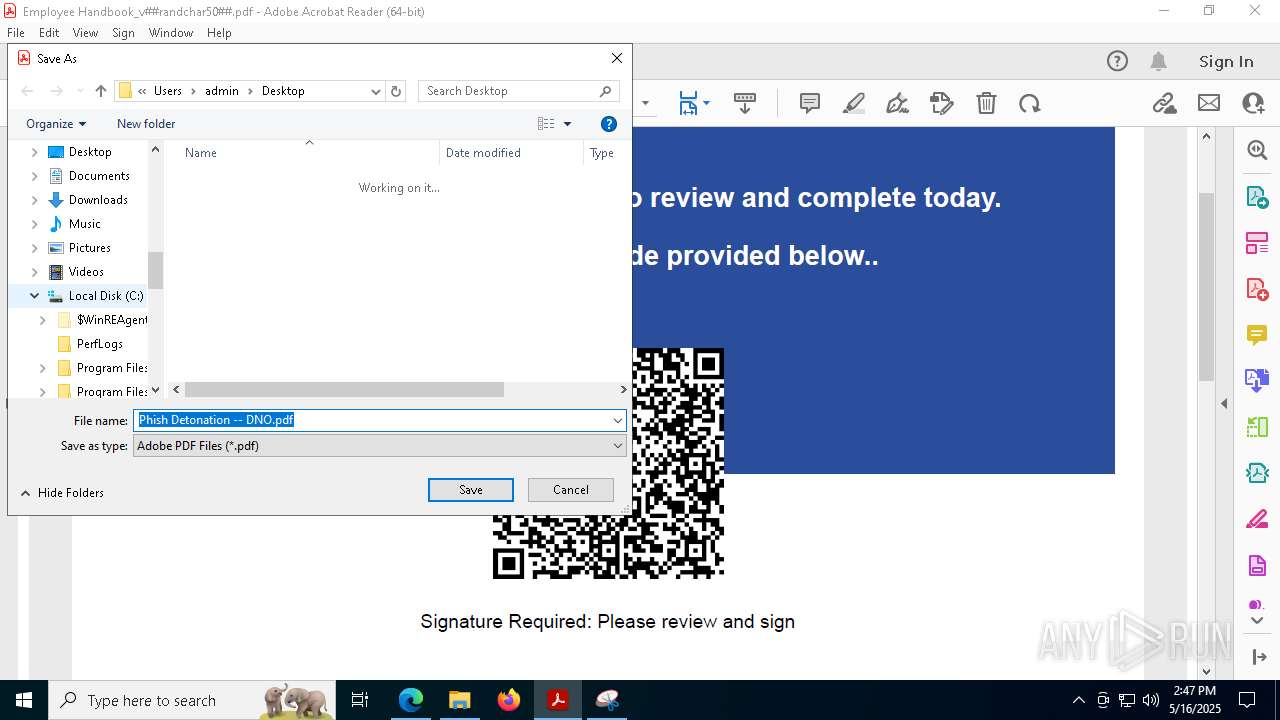Image resolution: width=1280 pixels, height=720 pixels.
Task: Open the View menu
Action: pos(85,33)
